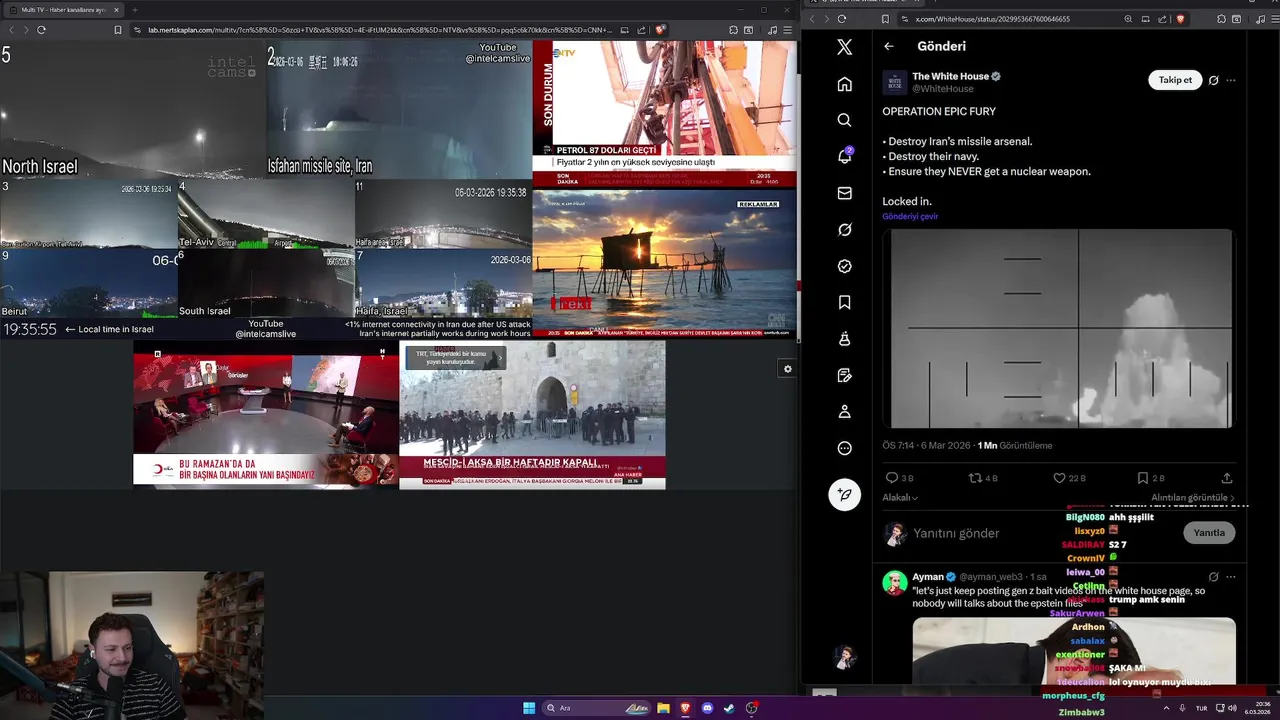The width and height of the screenshot is (1280, 720).
Task: Open X Messages envelope icon
Action: point(844,193)
